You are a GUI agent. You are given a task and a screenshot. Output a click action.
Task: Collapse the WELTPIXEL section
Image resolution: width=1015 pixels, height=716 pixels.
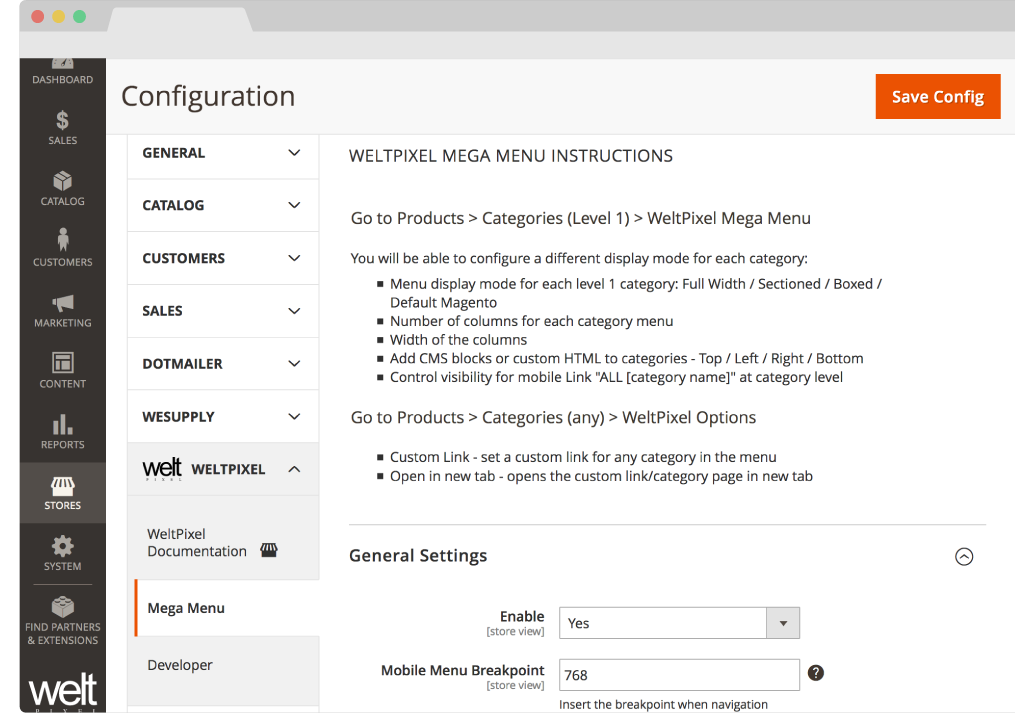click(222, 468)
